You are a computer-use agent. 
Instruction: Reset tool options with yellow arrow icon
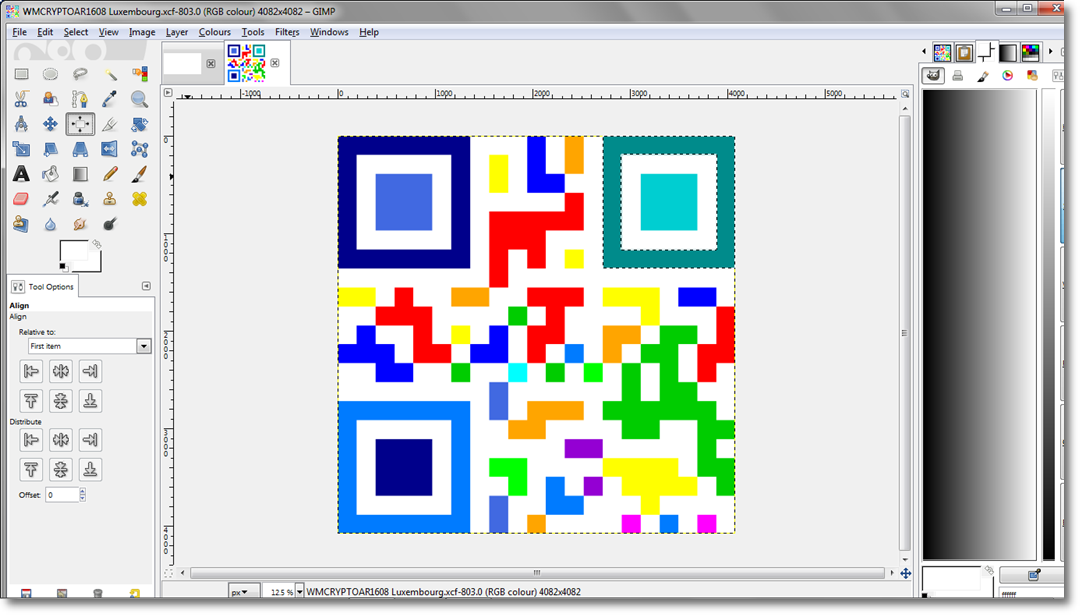click(134, 594)
